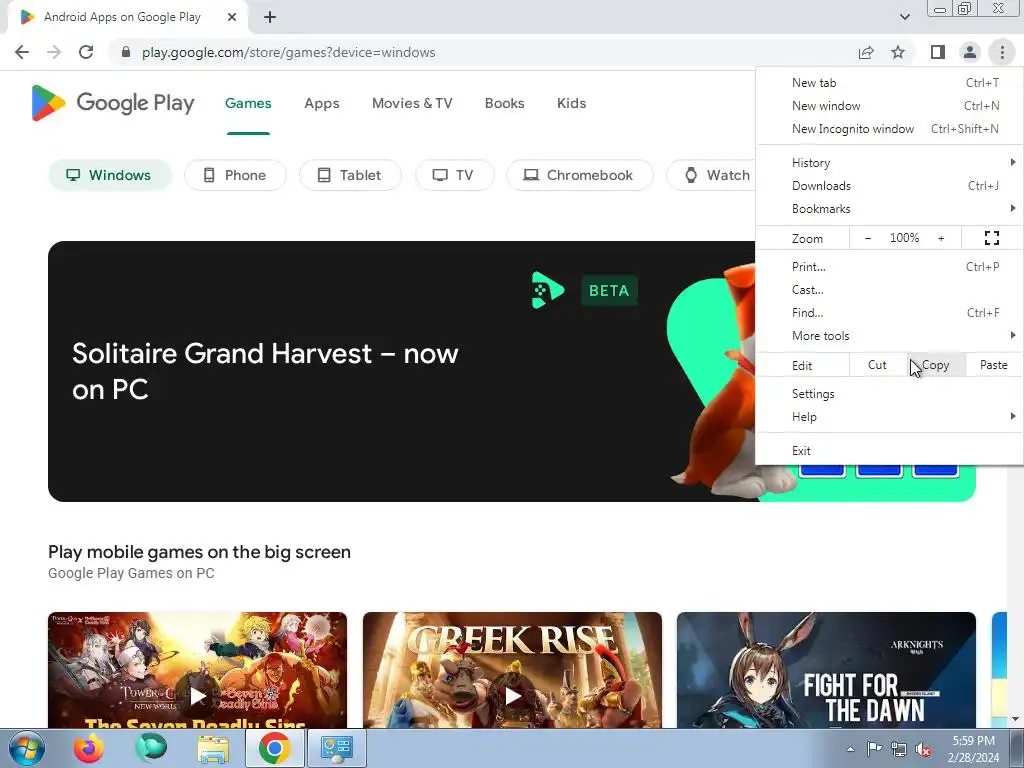Toggle the side panel icon
This screenshot has width=1024, height=768.
click(938, 52)
